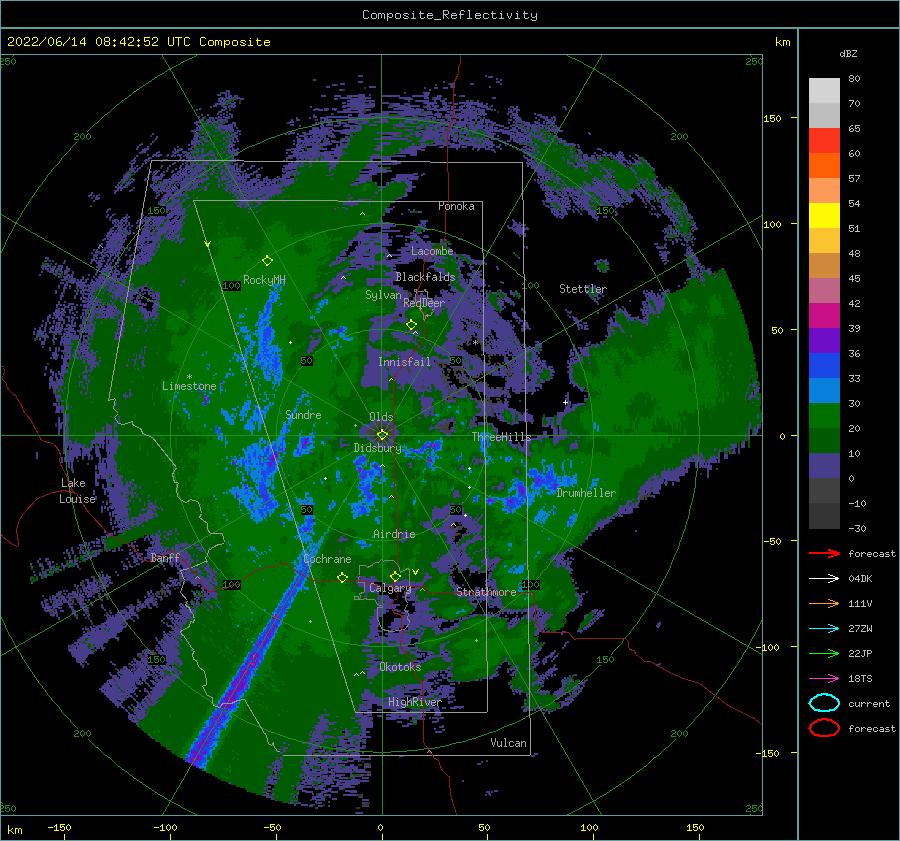The image size is (900, 841).
Task: Click the Composite_Reflectivity title
Action: click(x=450, y=15)
